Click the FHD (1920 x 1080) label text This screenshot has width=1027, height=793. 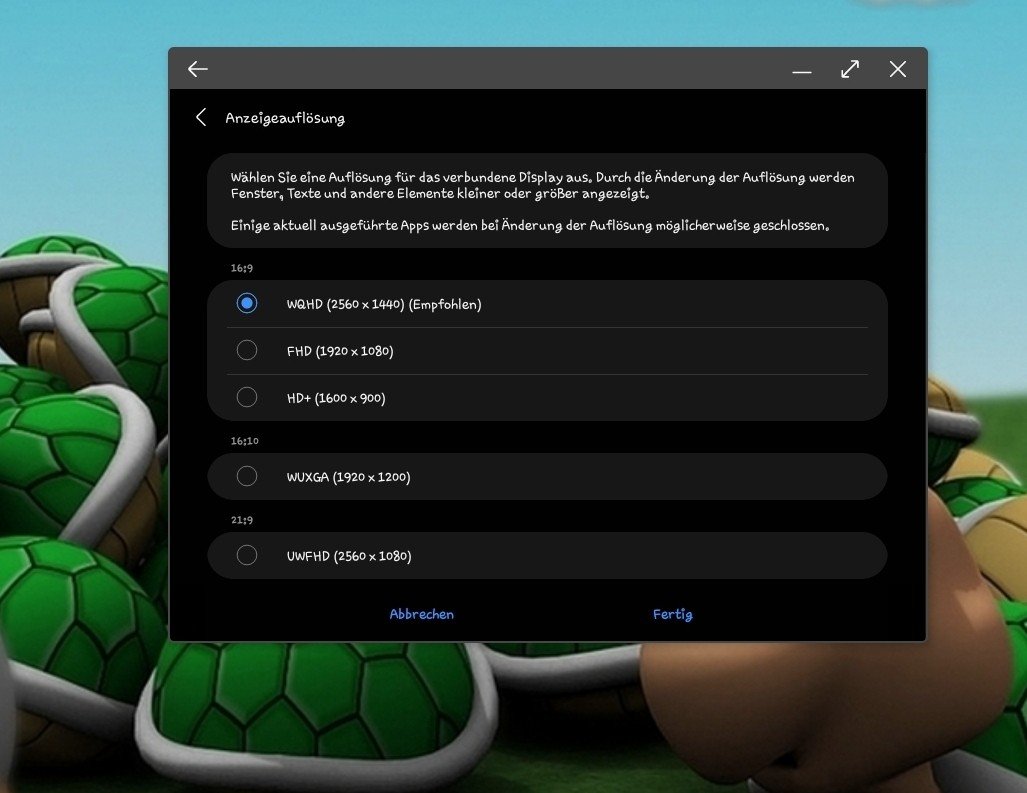coord(340,351)
